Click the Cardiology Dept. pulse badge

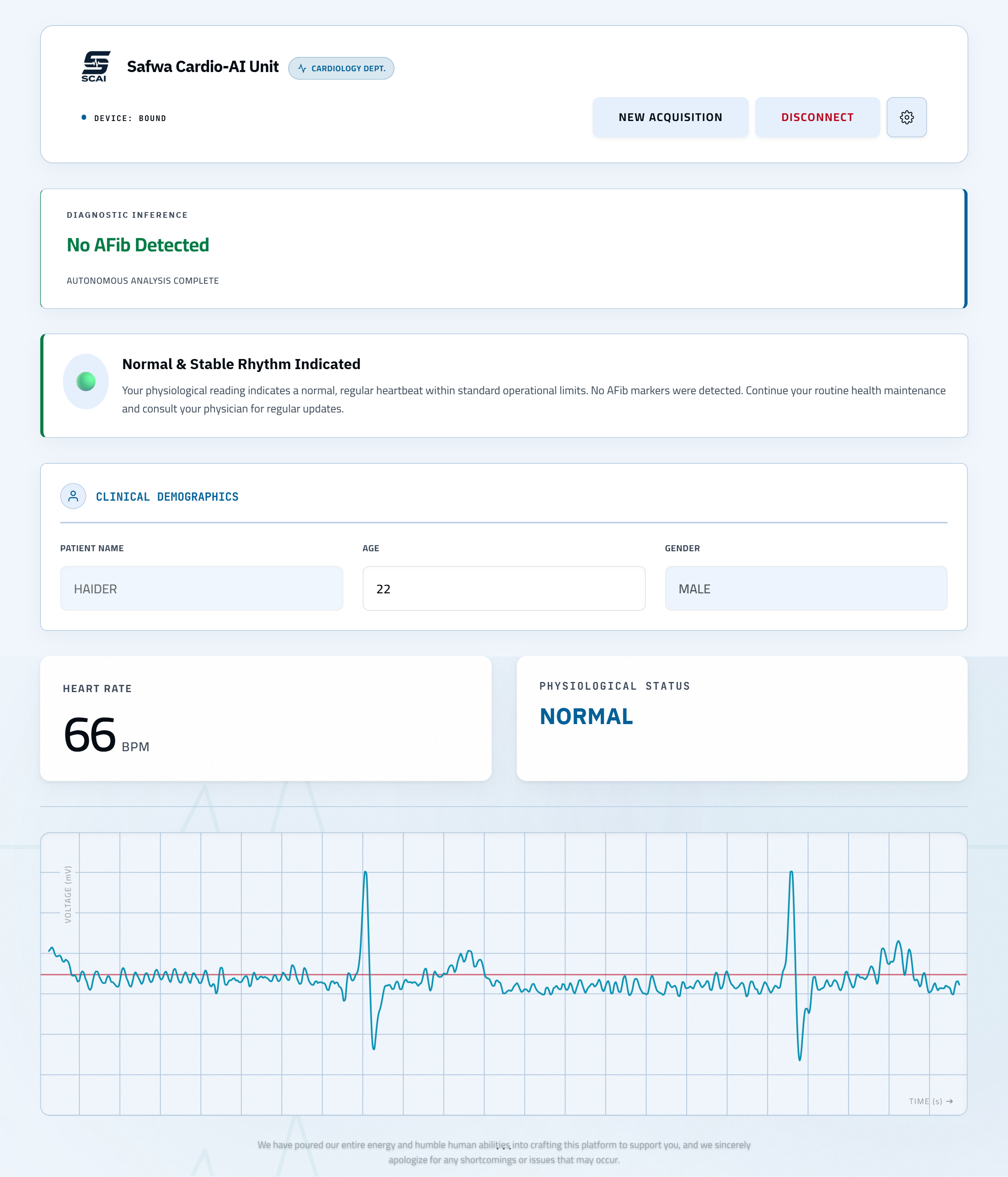[x=341, y=68]
